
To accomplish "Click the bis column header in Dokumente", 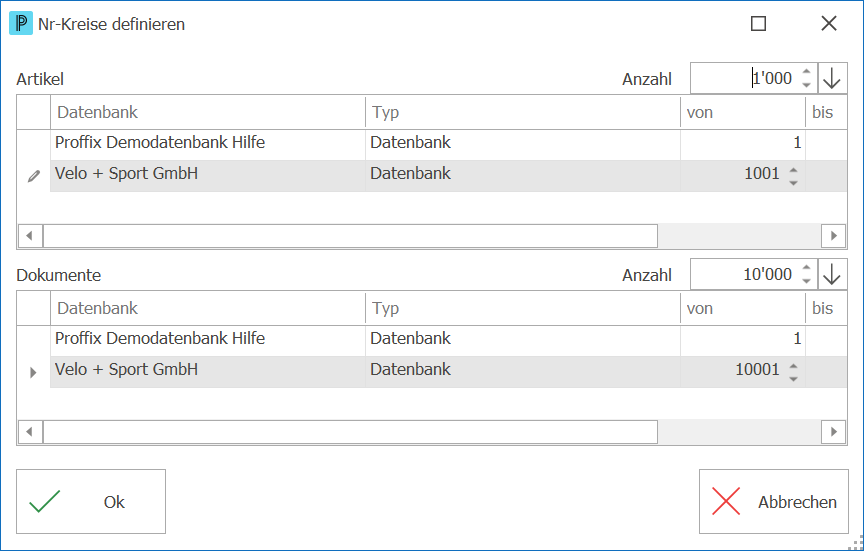I will point(826,309).
